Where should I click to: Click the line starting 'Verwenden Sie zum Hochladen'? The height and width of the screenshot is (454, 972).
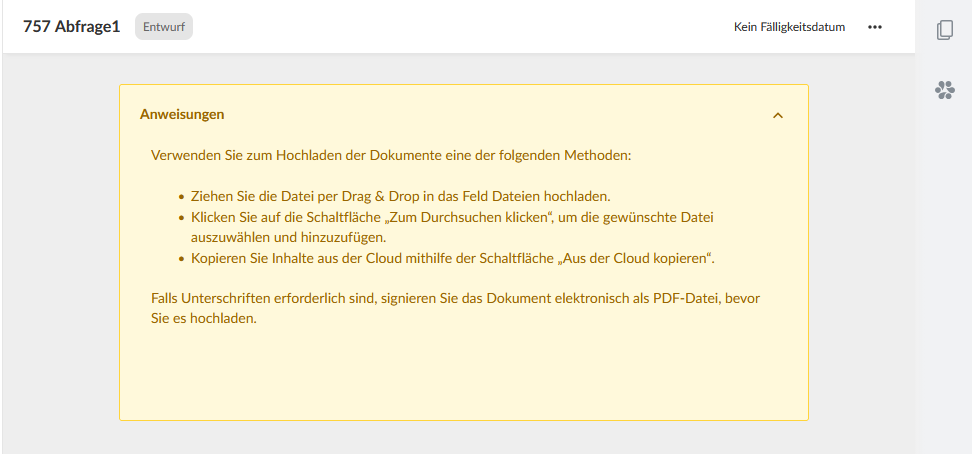(391, 155)
